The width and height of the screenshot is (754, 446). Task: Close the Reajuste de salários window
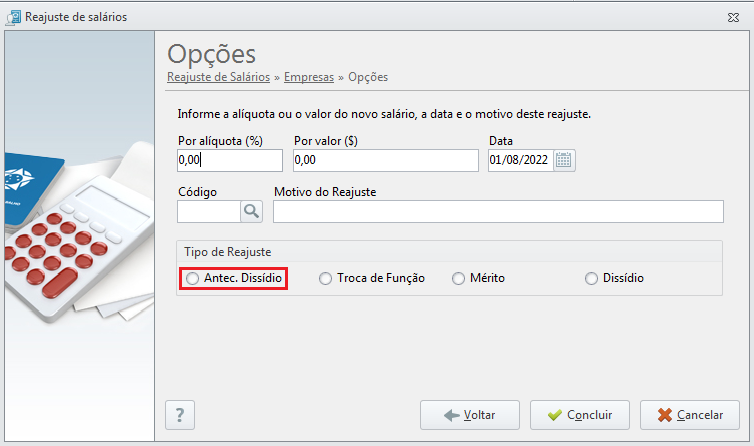coord(733,18)
